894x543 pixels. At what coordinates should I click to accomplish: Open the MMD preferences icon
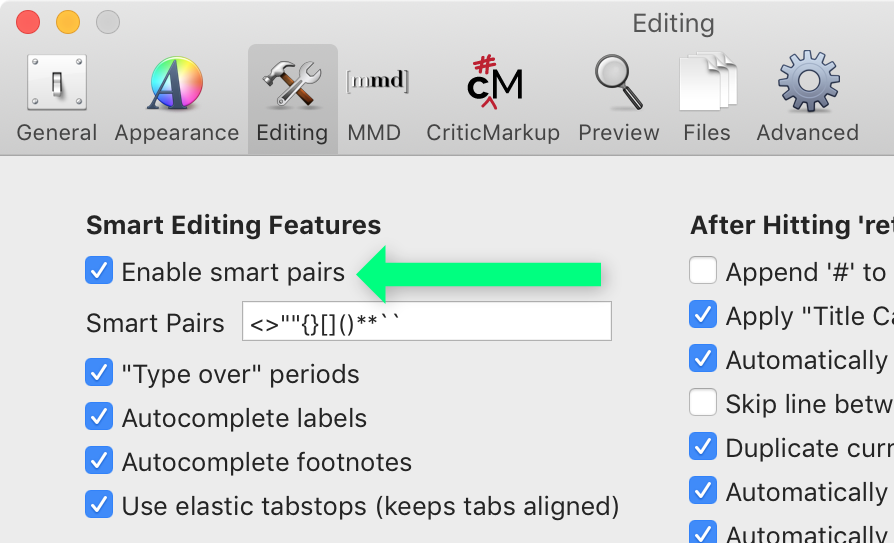pos(377,80)
